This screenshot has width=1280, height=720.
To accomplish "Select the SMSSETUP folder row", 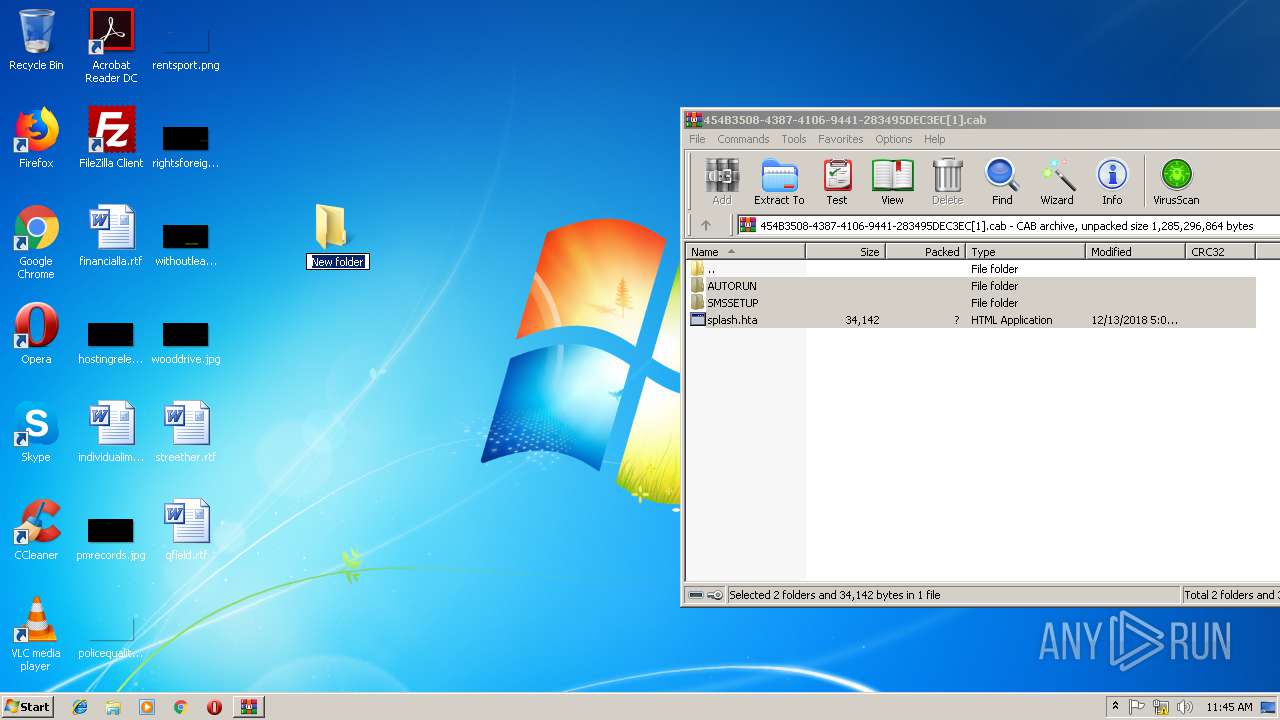I will tap(970, 303).
